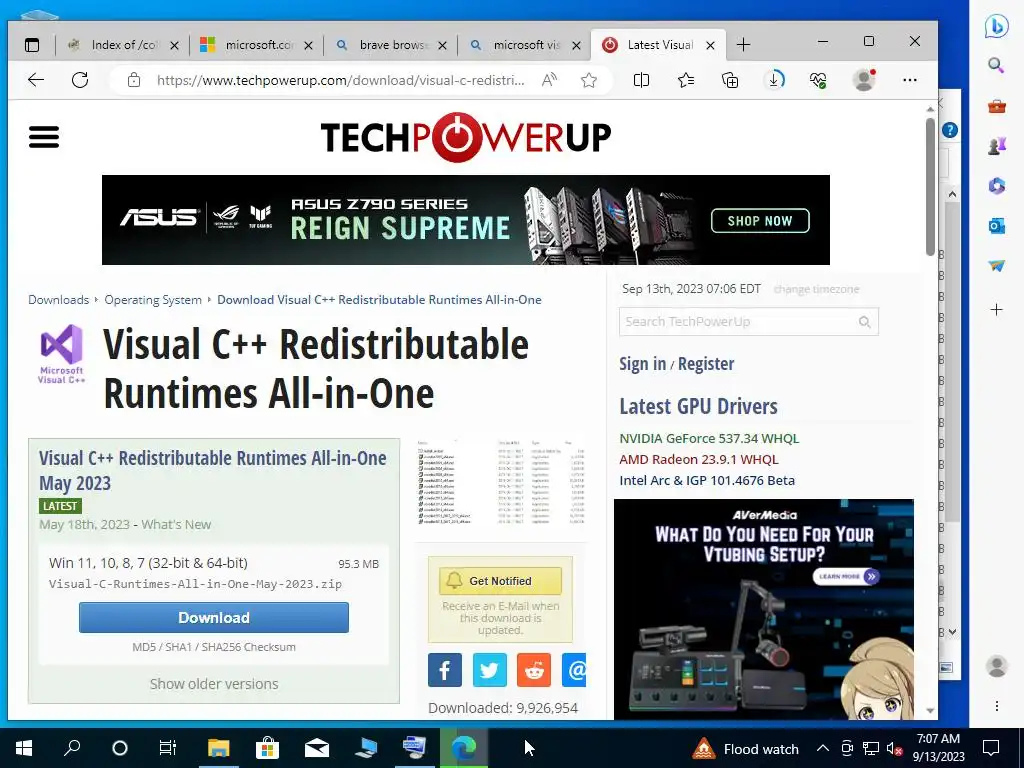The width and height of the screenshot is (1024, 768).
Task: Click SHOP NOW on ASUS banner
Action: pos(760,221)
